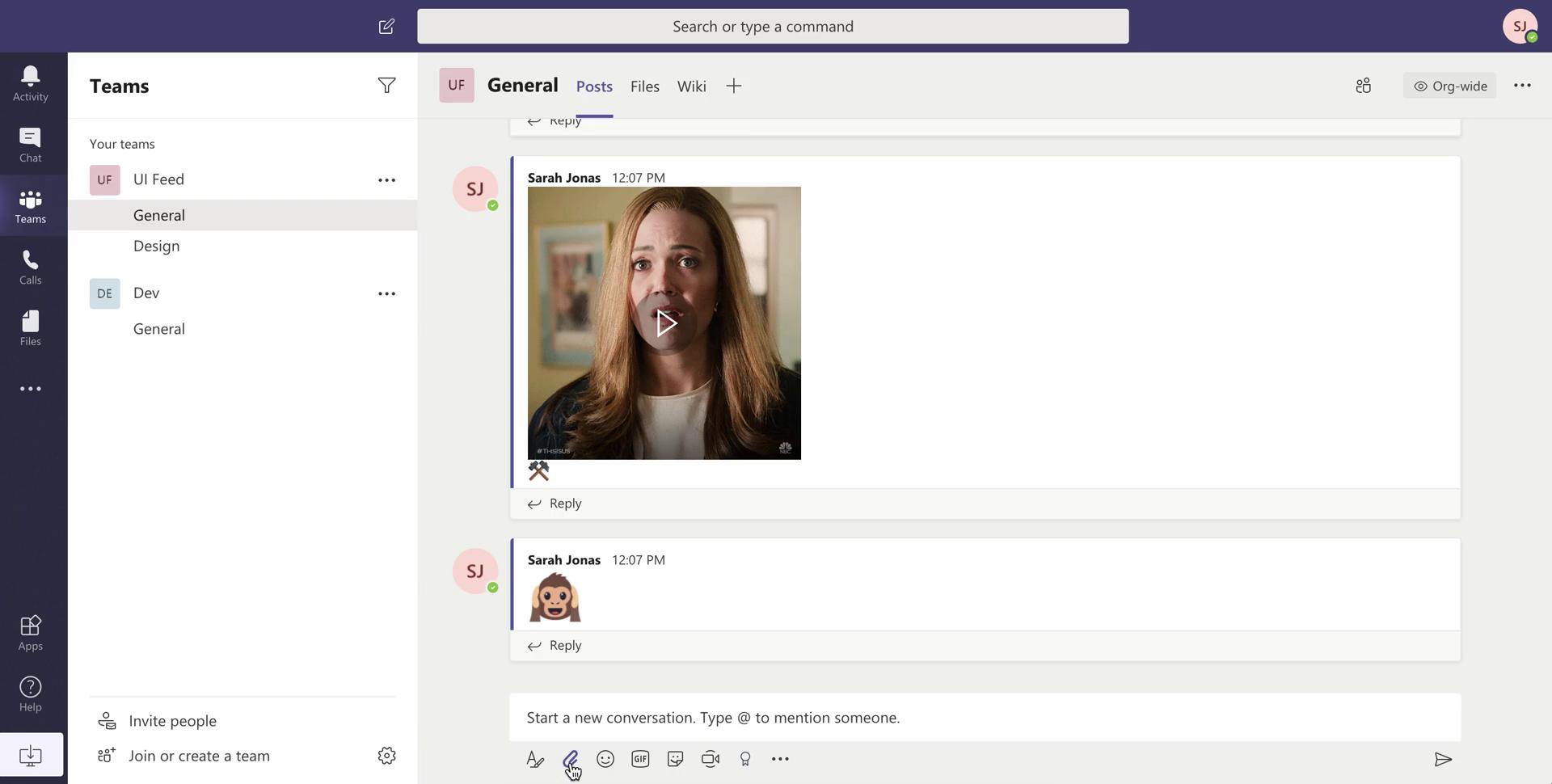
Task: Open Dev team more options
Action: click(387, 293)
